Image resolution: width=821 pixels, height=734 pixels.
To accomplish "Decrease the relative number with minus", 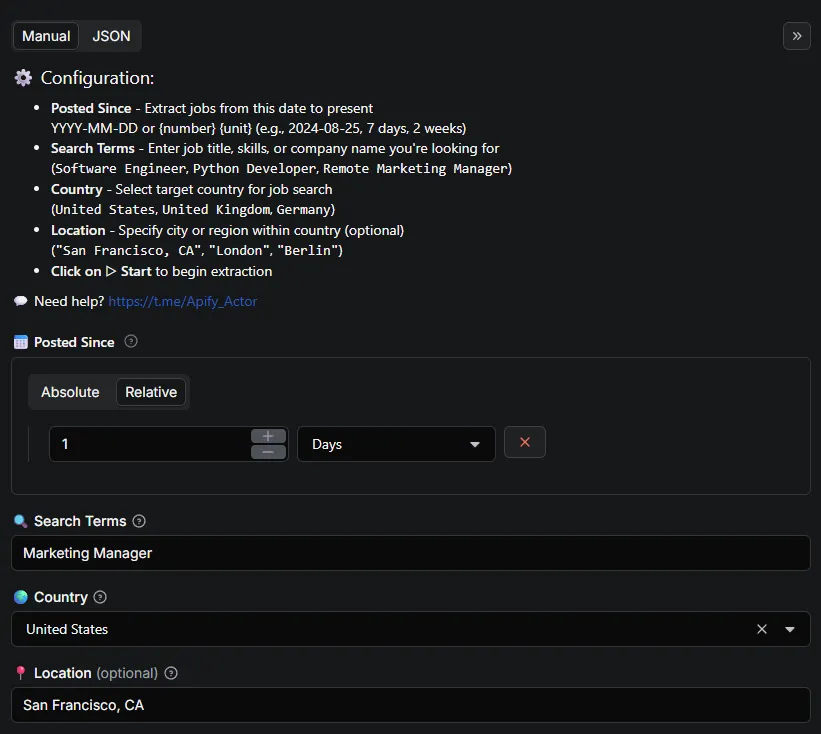I will (x=268, y=452).
